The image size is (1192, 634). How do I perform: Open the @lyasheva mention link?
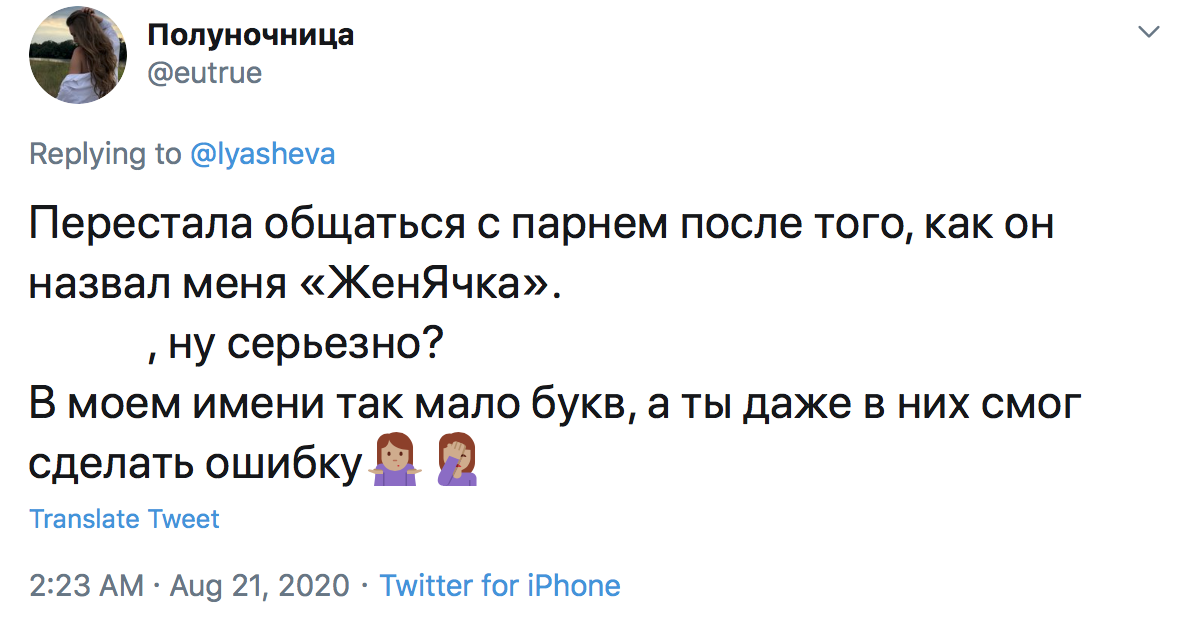point(263,154)
